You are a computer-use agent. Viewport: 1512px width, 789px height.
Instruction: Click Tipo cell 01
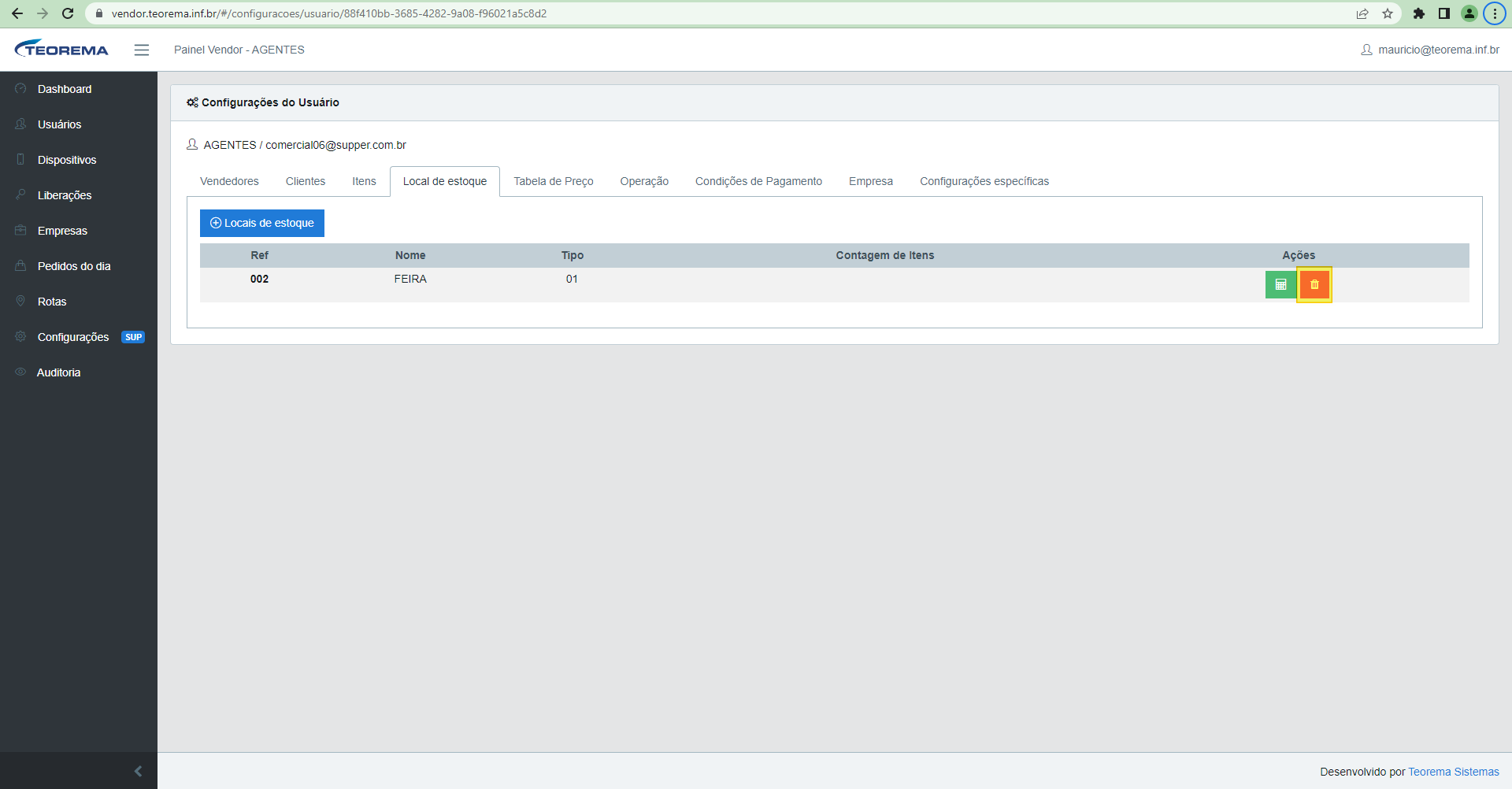coord(572,279)
